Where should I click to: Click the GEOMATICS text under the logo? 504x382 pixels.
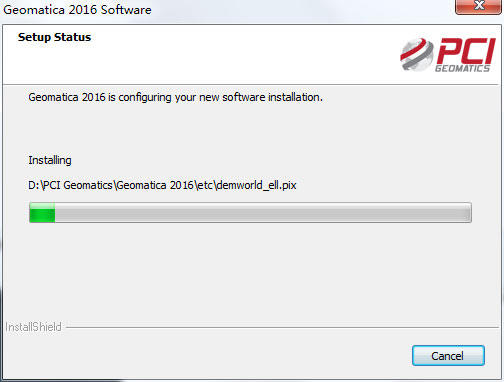pos(462,68)
